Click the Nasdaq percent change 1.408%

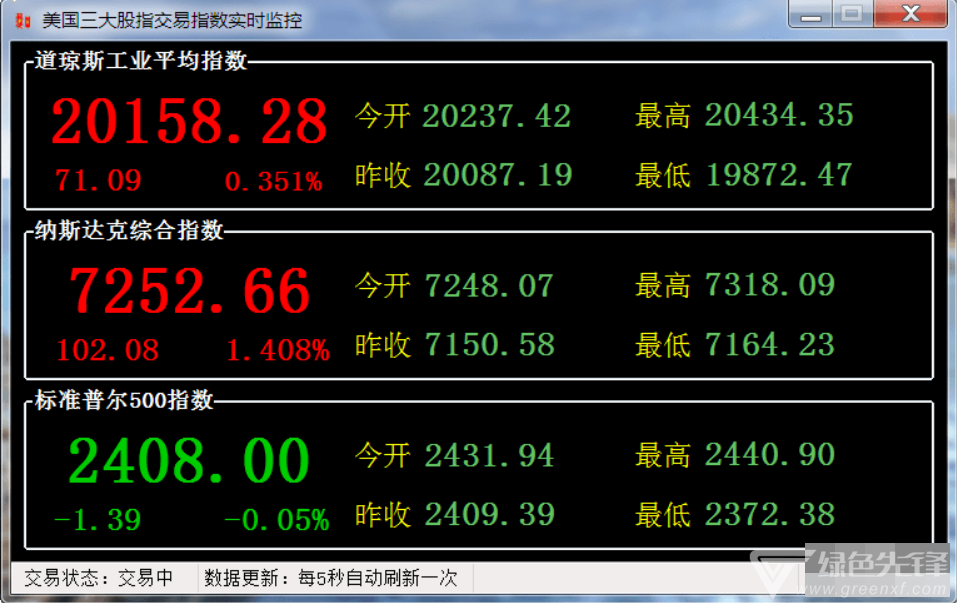(278, 350)
